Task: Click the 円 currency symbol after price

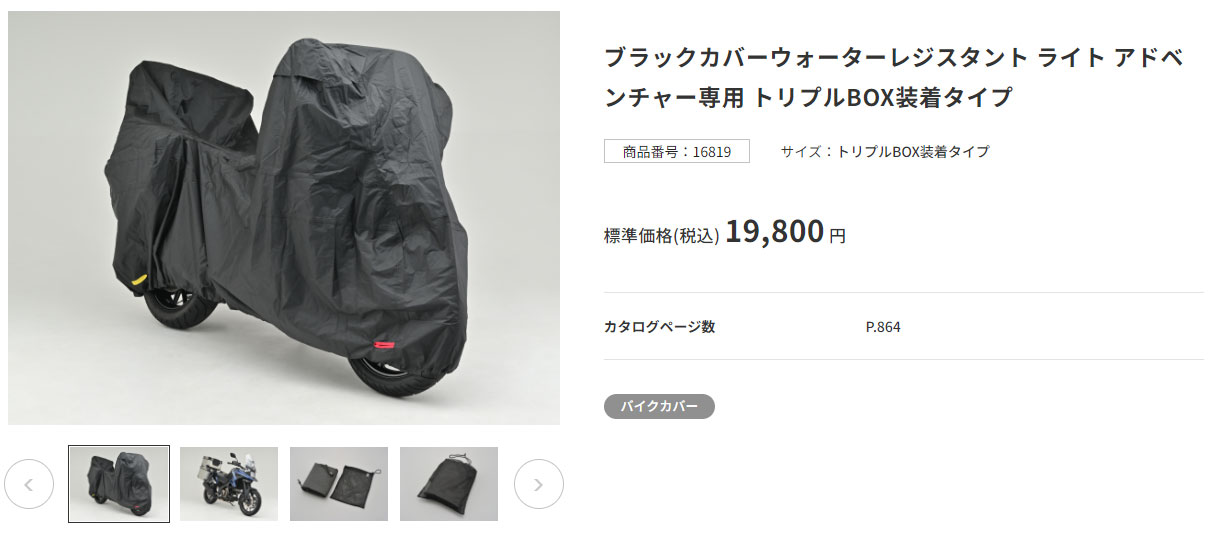Action: pos(838,237)
